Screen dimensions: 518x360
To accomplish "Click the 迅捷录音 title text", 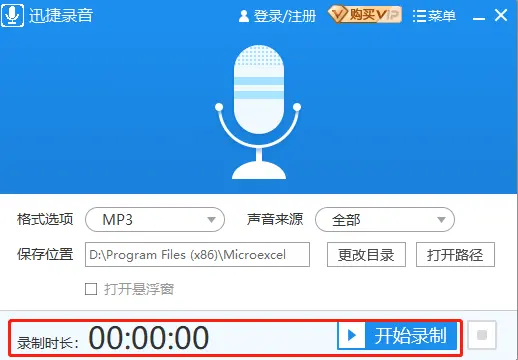I will pos(61,15).
